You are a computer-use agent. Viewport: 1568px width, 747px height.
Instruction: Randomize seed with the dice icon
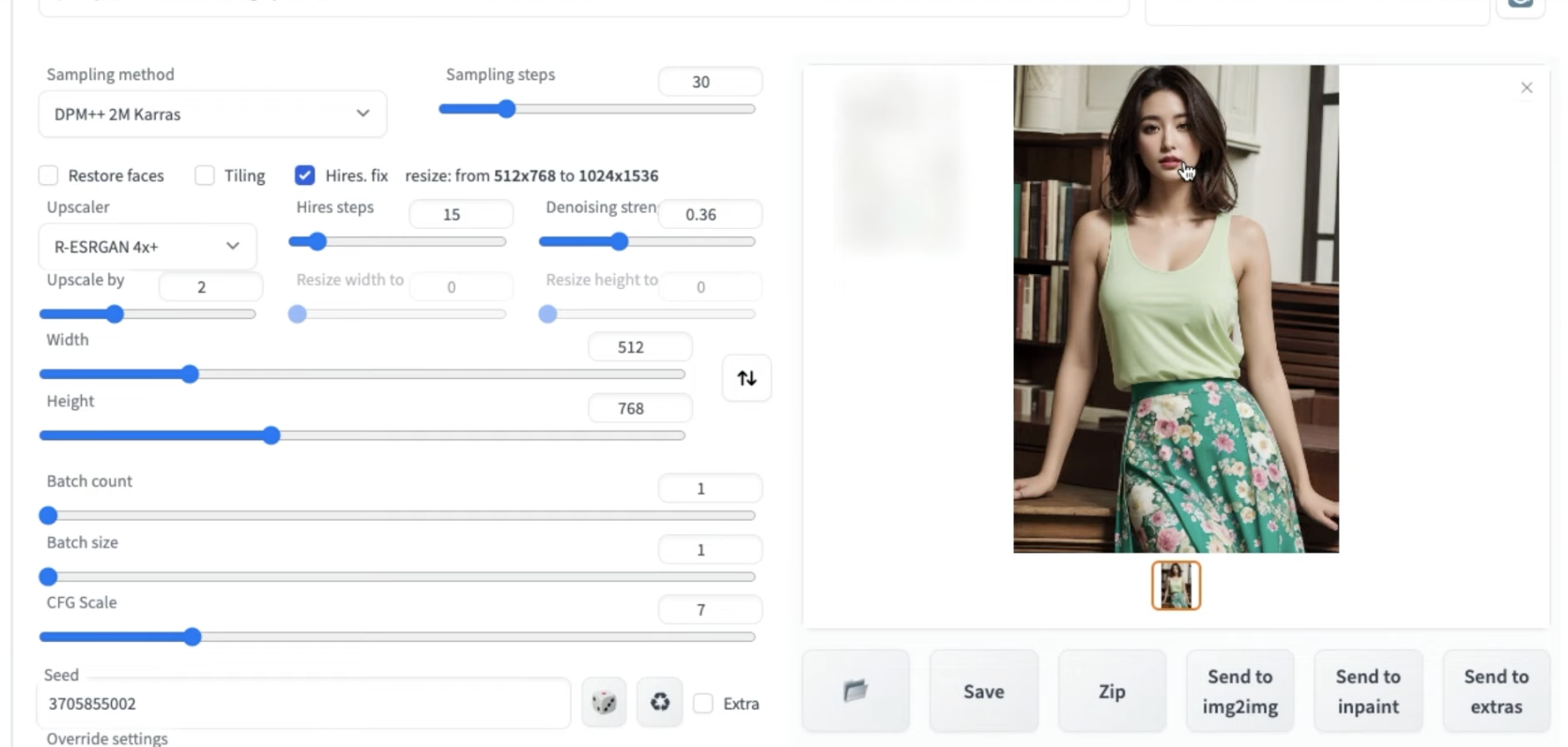[604, 703]
